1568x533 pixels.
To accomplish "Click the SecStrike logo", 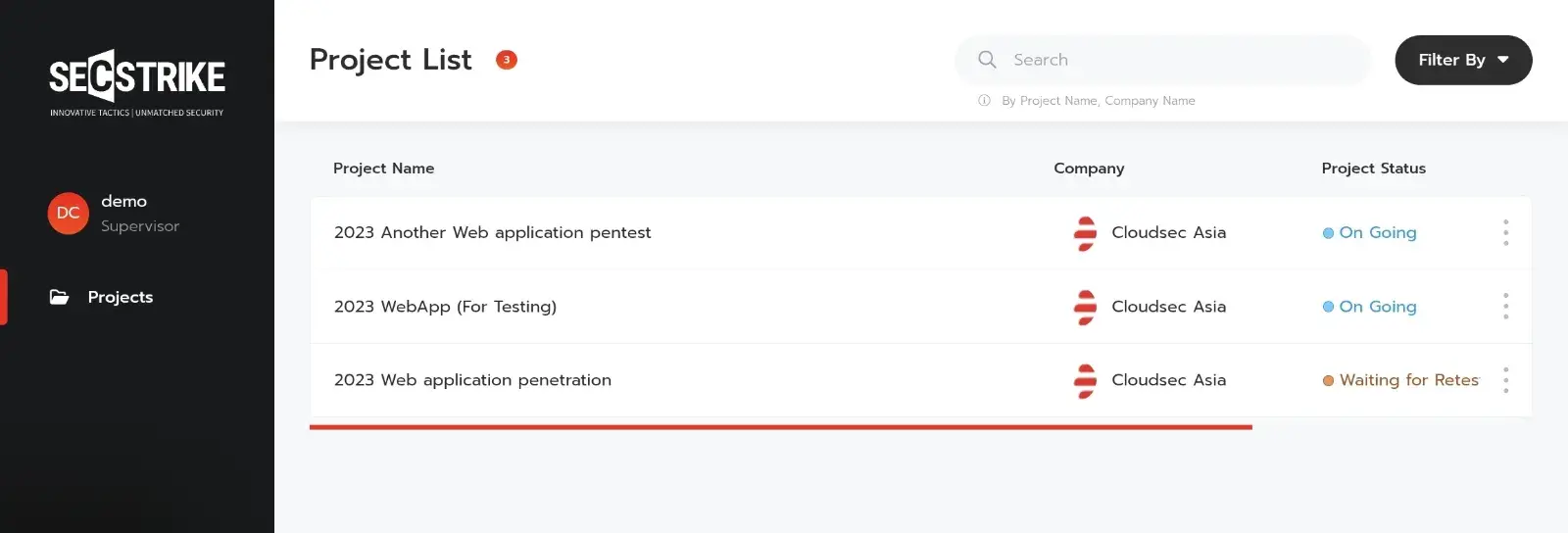I will pos(137,83).
